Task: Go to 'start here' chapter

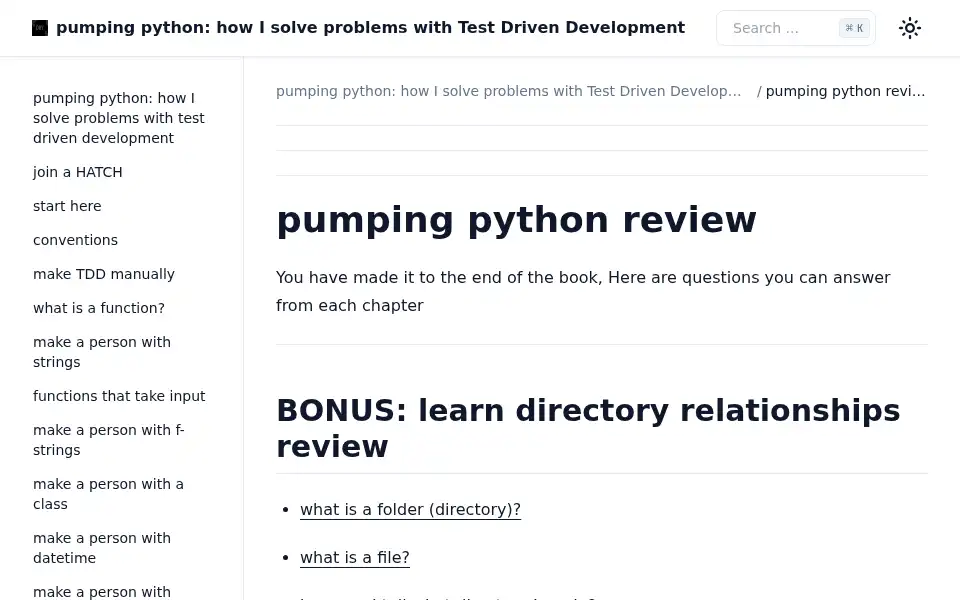Action: pos(67,206)
